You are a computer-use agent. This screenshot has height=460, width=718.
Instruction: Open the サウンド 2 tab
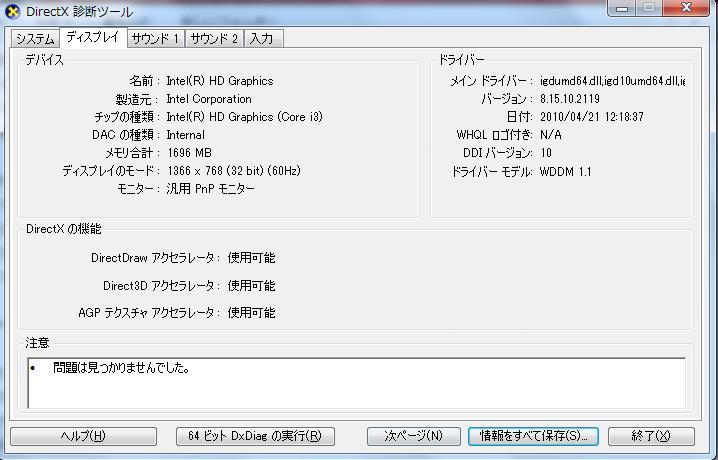(214, 39)
